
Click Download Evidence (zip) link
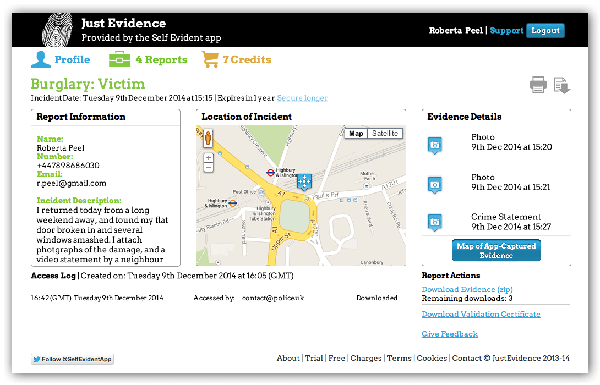pyautogui.click(x=467, y=289)
